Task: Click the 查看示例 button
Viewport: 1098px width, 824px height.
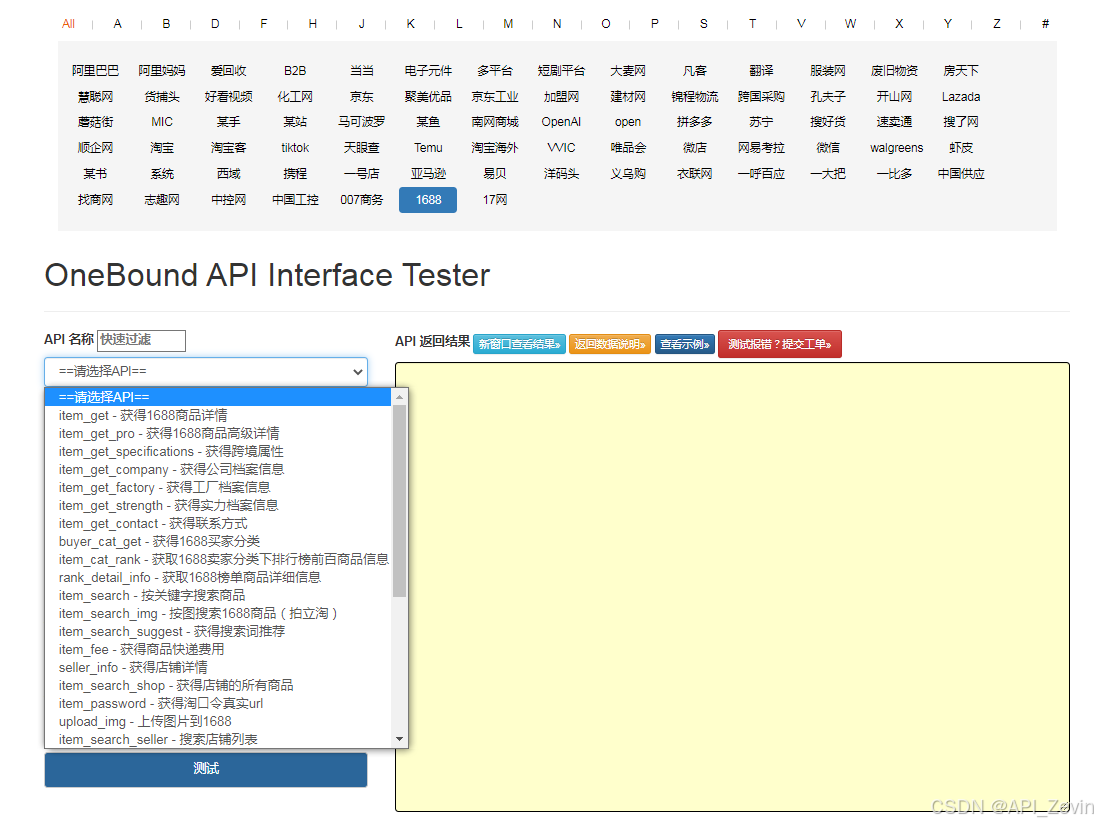Action: pos(685,344)
